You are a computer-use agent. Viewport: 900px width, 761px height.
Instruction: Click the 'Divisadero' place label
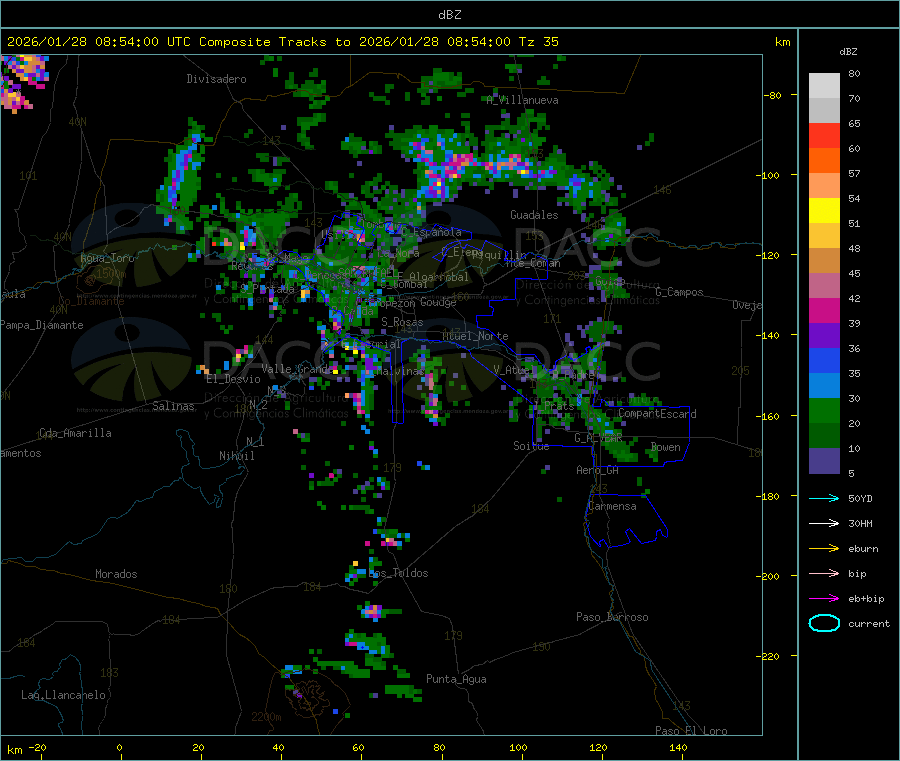(x=216, y=79)
